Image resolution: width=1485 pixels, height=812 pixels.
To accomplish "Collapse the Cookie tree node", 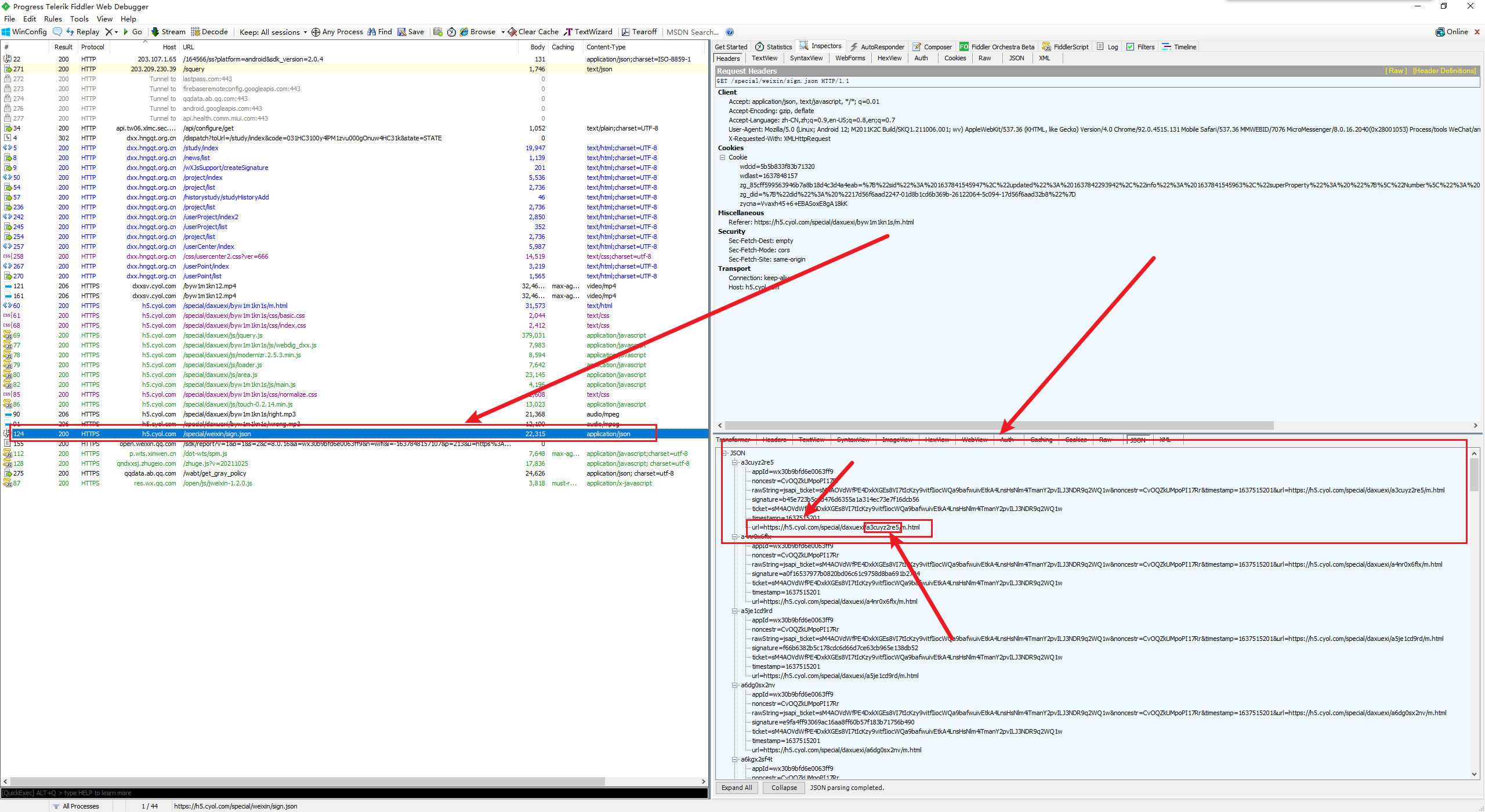I will (723, 157).
